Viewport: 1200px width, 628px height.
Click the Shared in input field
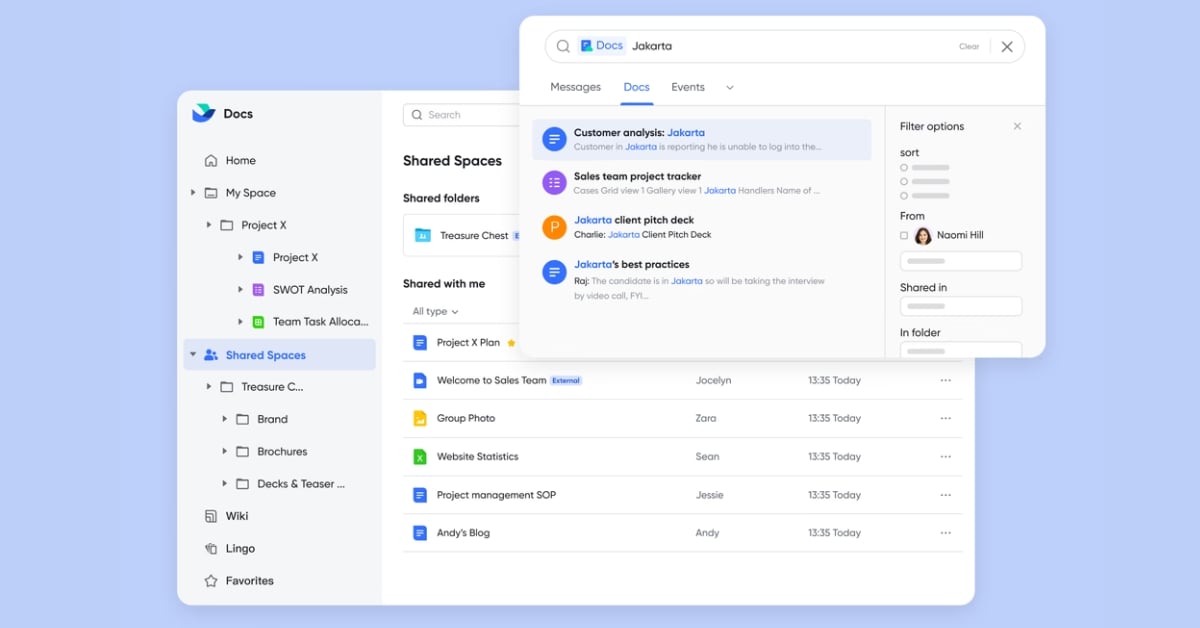pyautogui.click(x=960, y=307)
